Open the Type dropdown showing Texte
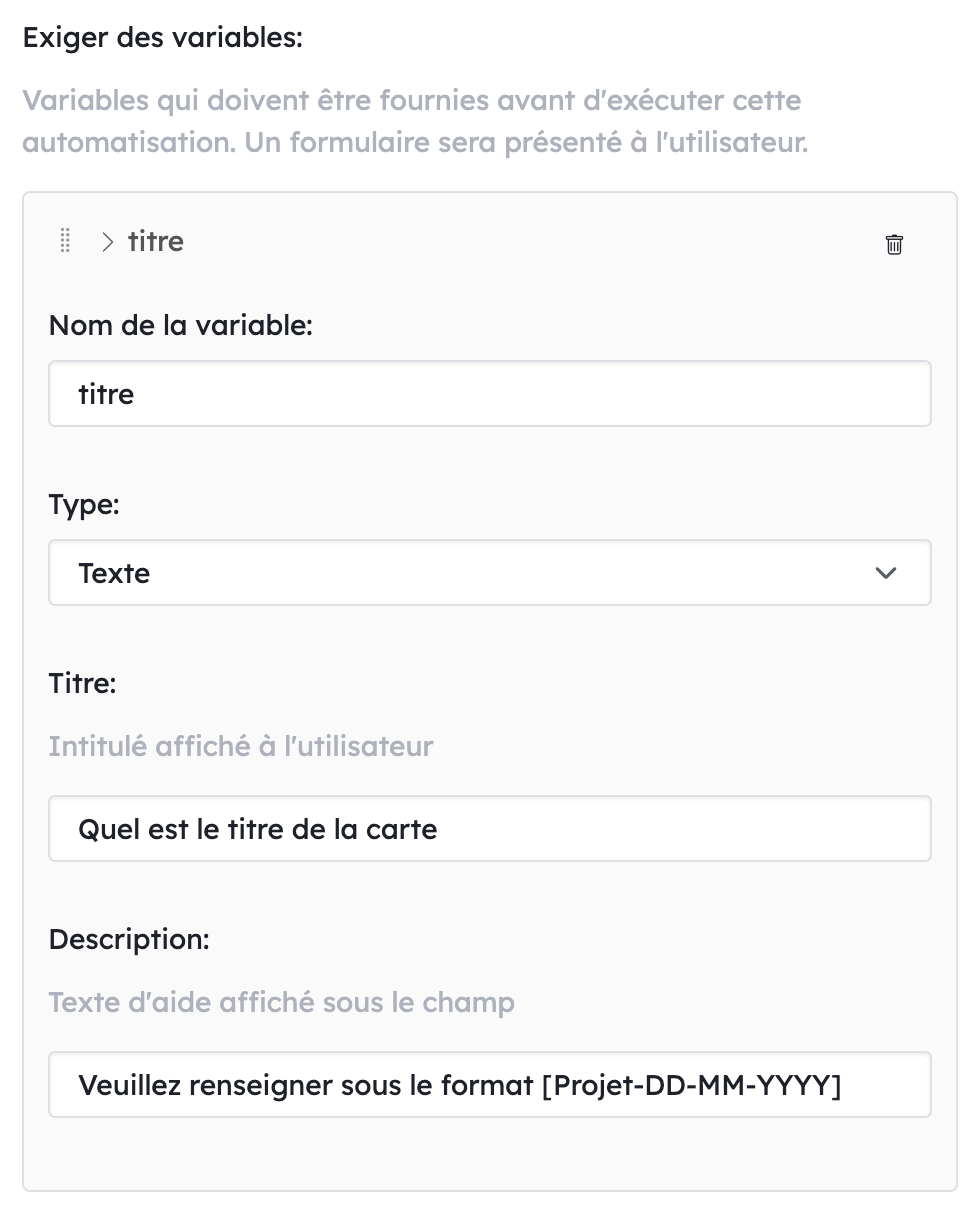Image resolution: width=976 pixels, height=1208 pixels. 489,572
